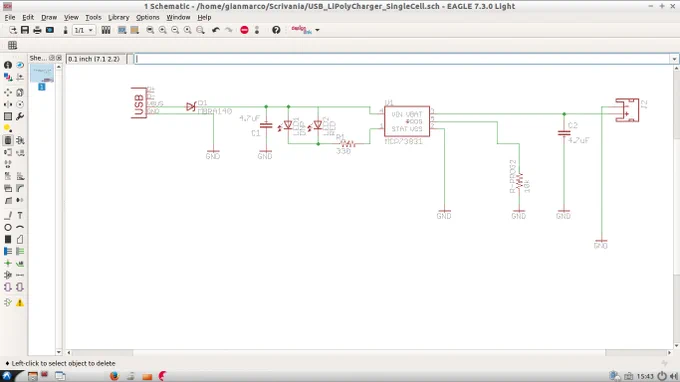680x382 pixels.
Task: Open Help with the question mark icon
Action: (x=276, y=30)
